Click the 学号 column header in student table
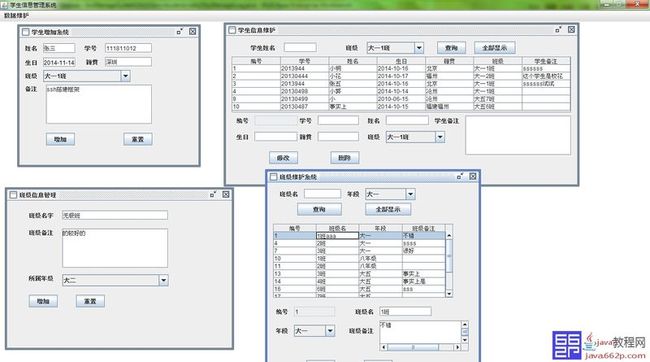The width and height of the screenshot is (650, 362). pos(305,61)
